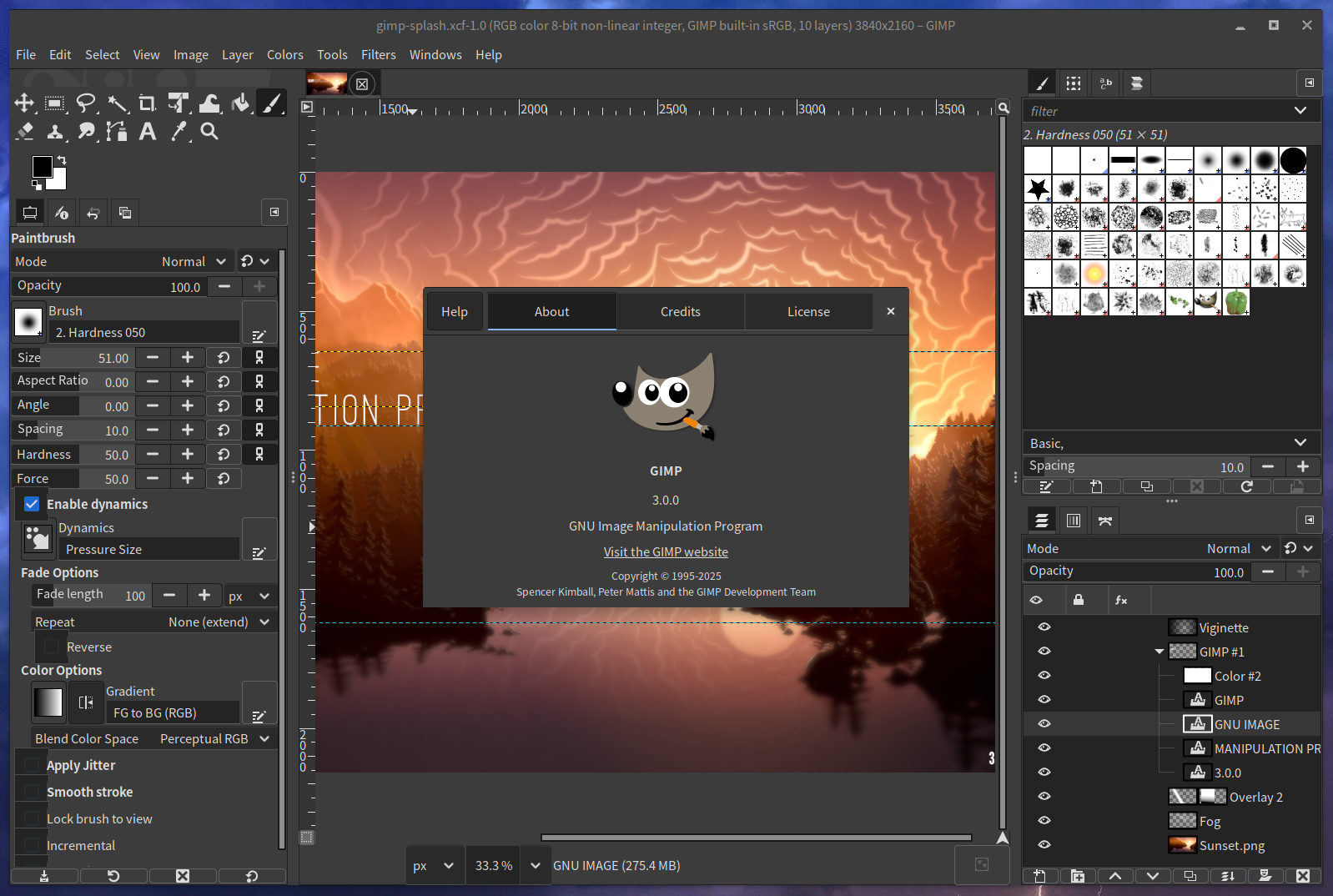This screenshot has width=1333, height=896.
Task: Select the Eraser tool
Action: pyautogui.click(x=24, y=131)
